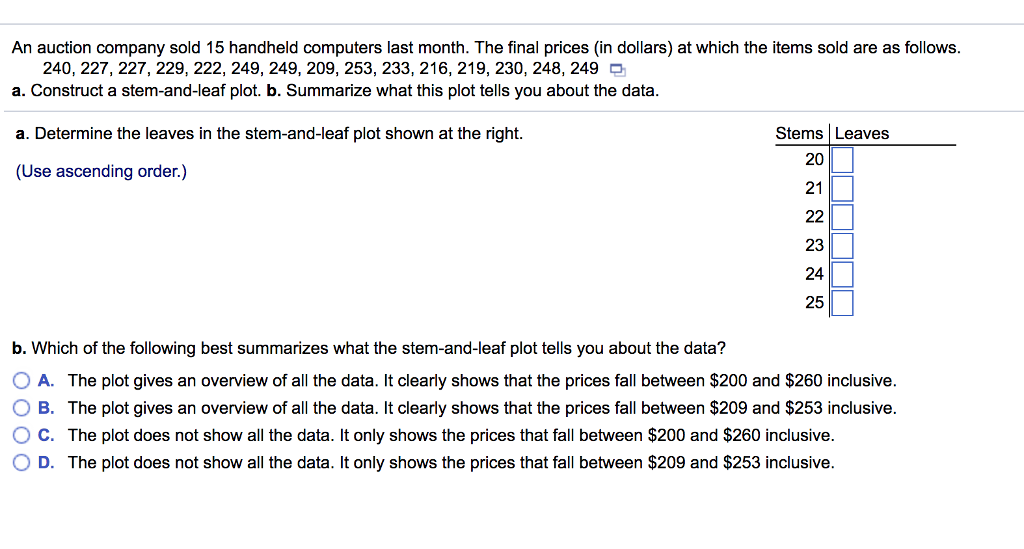Click the leaves input box for stem 21
The image size is (1024, 549).
point(842,188)
